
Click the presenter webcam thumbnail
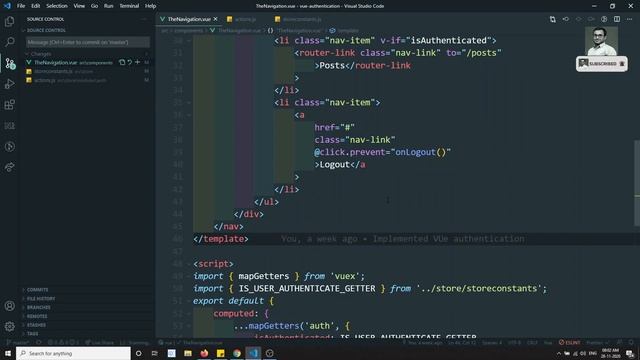(601, 41)
